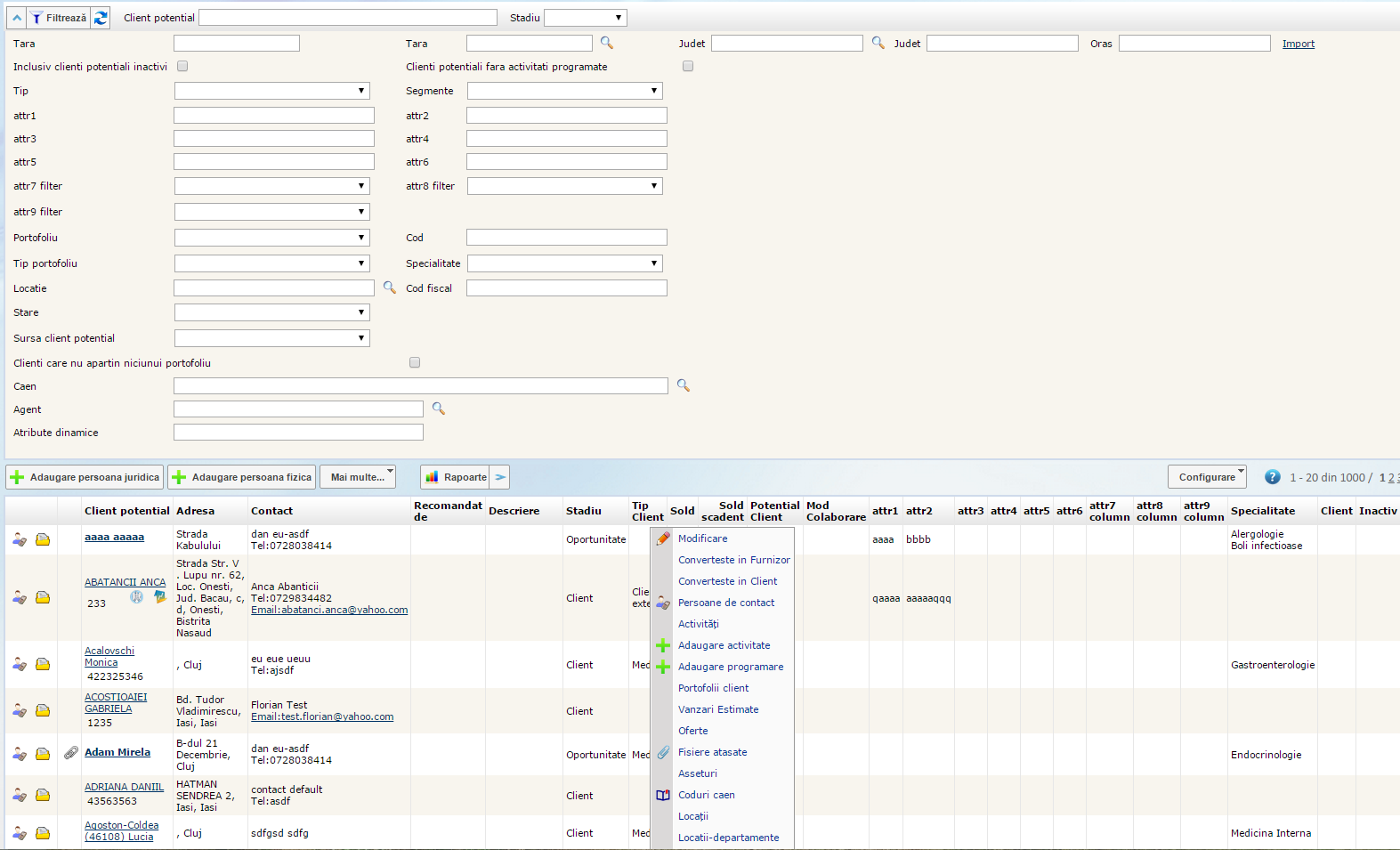Screen dimensions: 1400x850
Task: Click the arrow button next to Rapoarte
Action: (x=501, y=477)
